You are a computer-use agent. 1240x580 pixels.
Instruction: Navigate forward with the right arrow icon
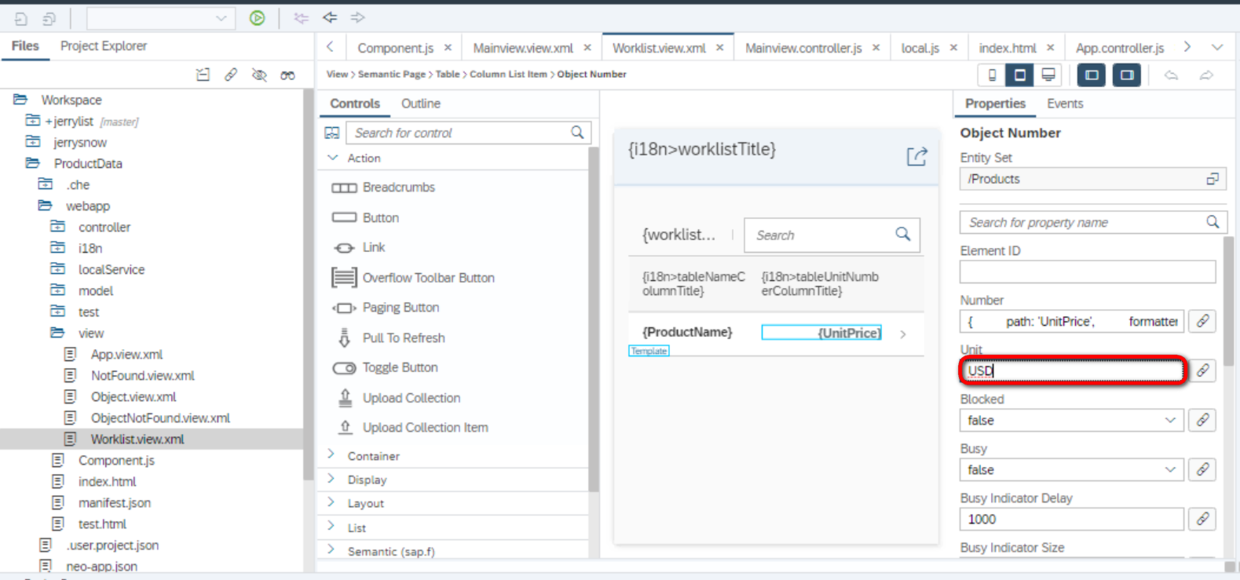coord(357,18)
